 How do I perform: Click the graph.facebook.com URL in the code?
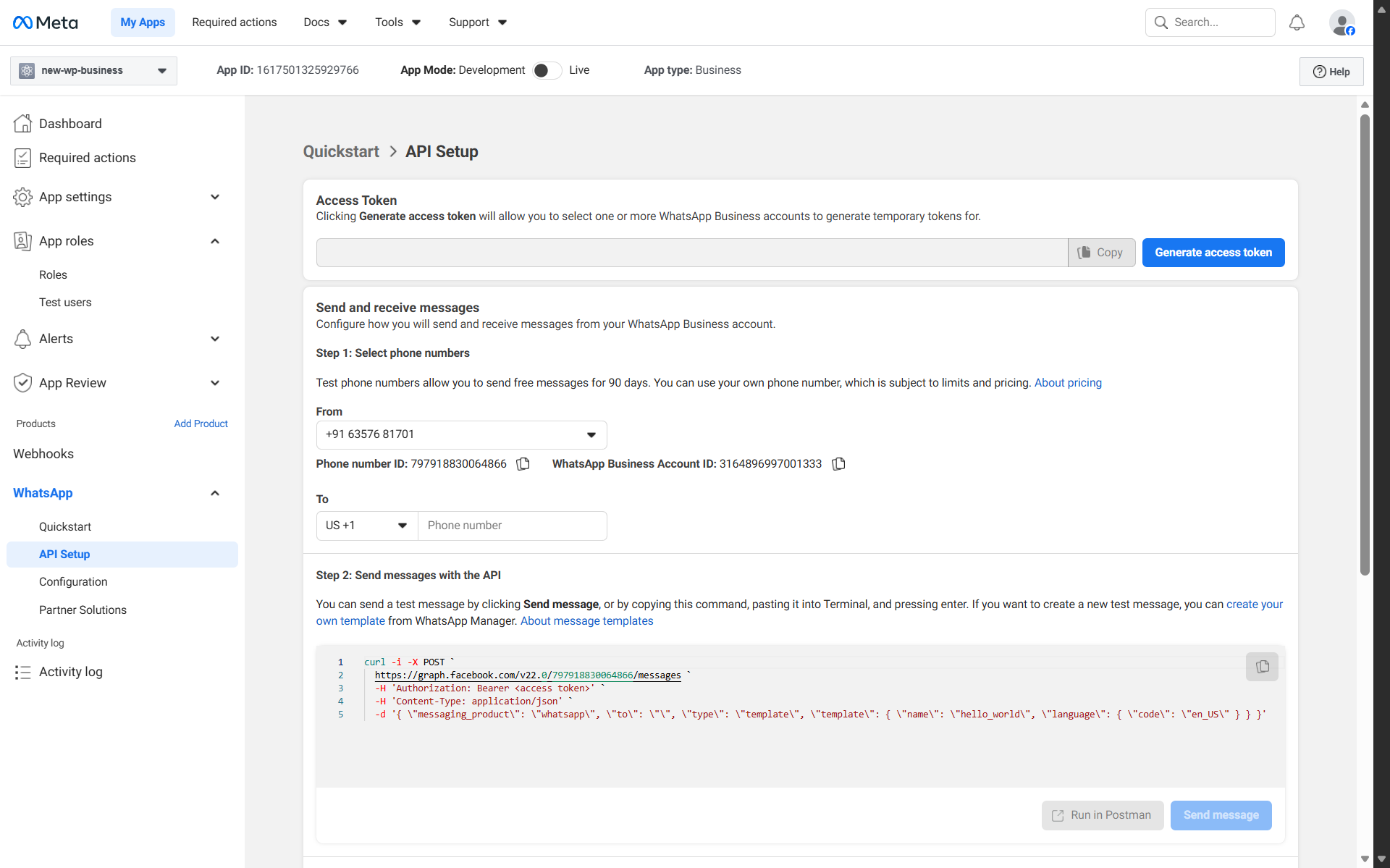coord(528,675)
